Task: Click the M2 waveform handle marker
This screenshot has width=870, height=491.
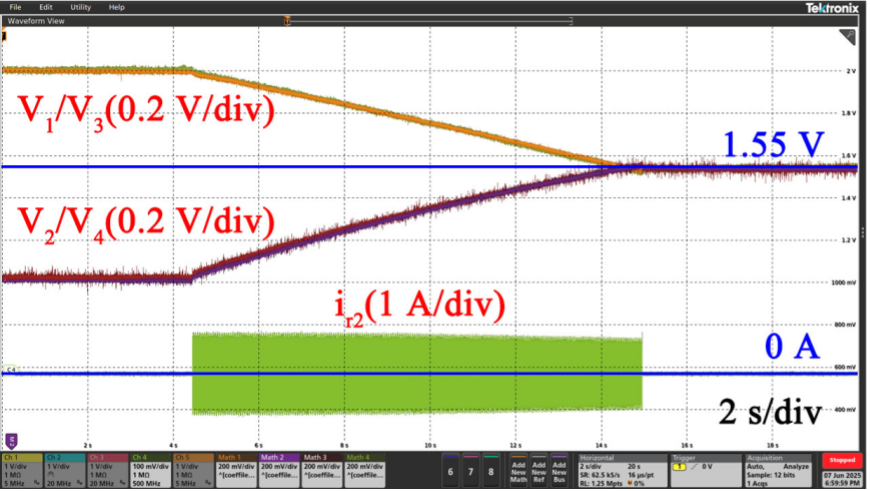Action: tap(12, 439)
